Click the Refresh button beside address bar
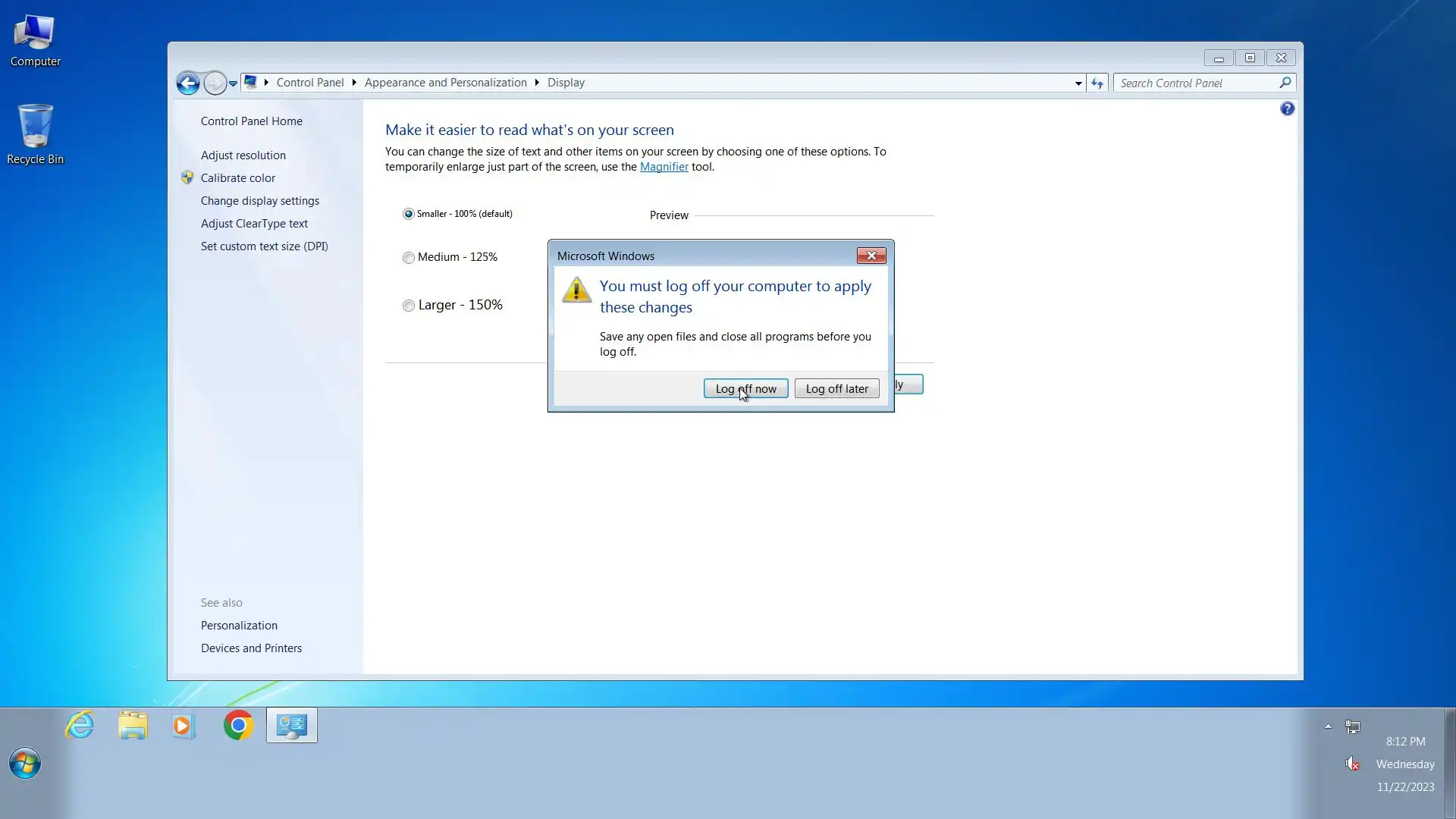The width and height of the screenshot is (1456, 819). click(1097, 83)
